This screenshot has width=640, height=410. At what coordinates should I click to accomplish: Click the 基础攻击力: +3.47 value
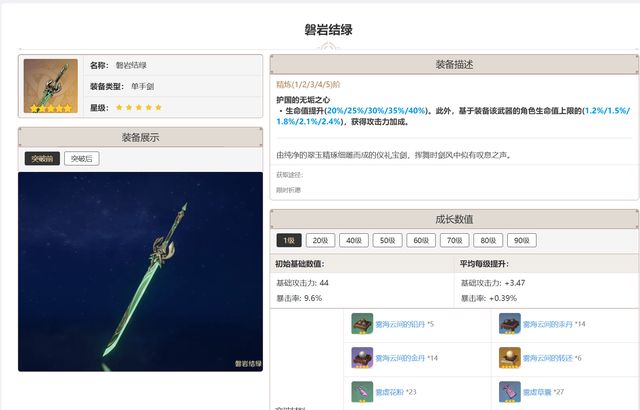pos(493,283)
